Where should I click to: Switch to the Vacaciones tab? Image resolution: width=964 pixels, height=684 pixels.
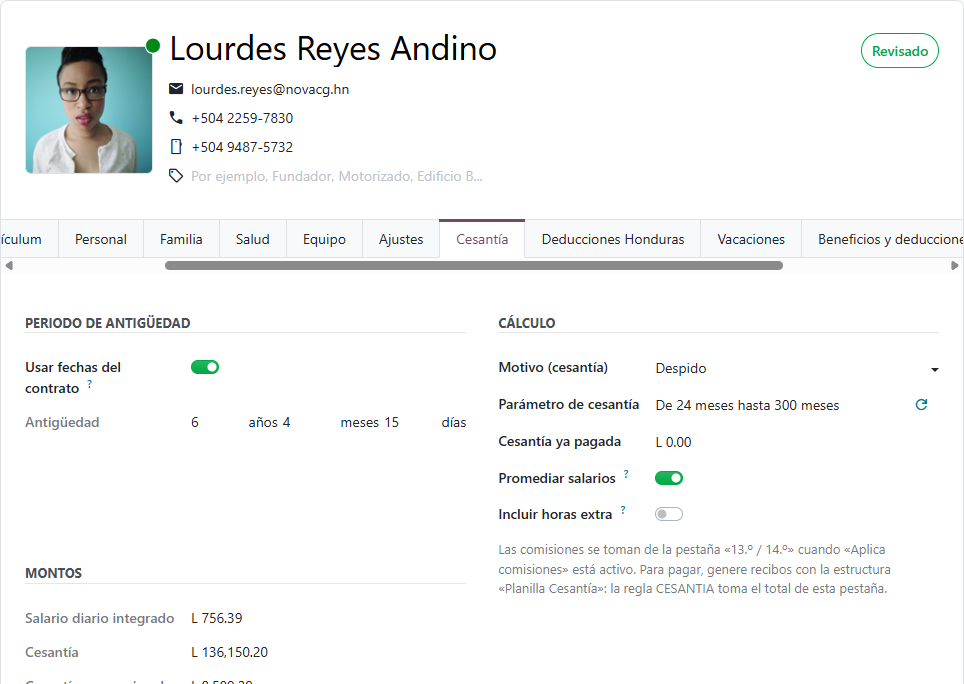pyautogui.click(x=751, y=239)
